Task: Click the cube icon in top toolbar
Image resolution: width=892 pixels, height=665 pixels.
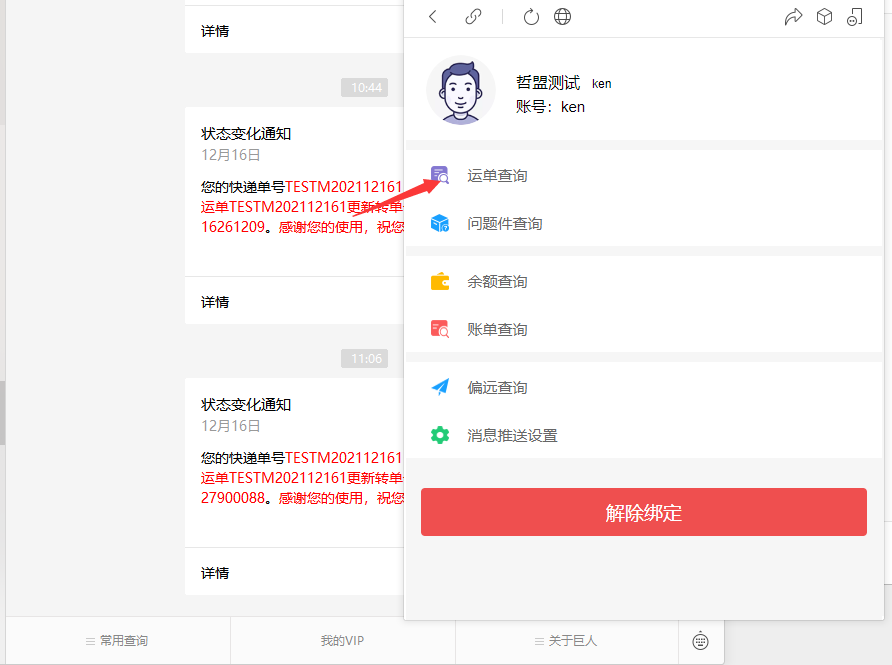Action: pos(824,16)
